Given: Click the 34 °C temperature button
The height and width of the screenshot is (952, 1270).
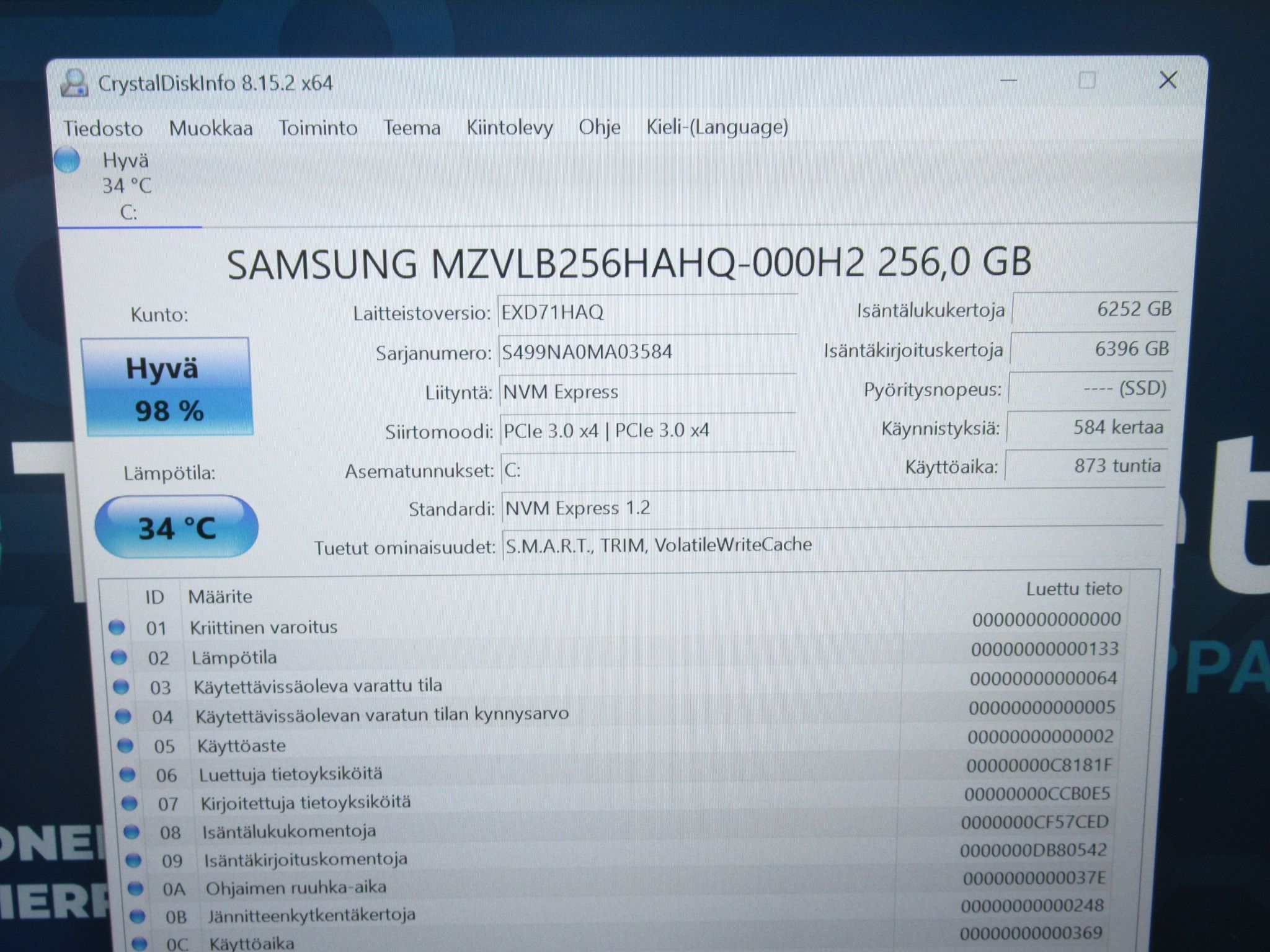Looking at the screenshot, I should [x=176, y=527].
